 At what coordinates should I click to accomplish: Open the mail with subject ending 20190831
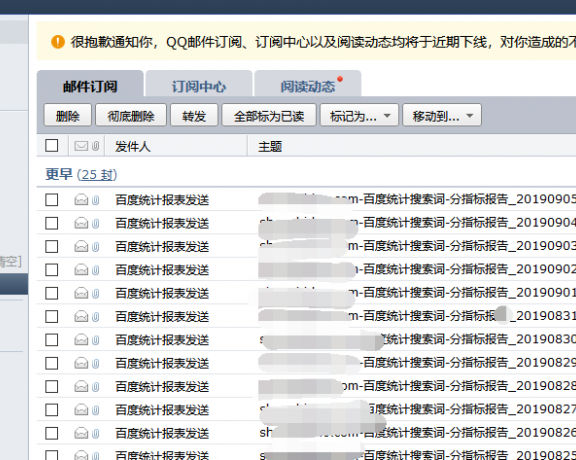tap(417, 316)
